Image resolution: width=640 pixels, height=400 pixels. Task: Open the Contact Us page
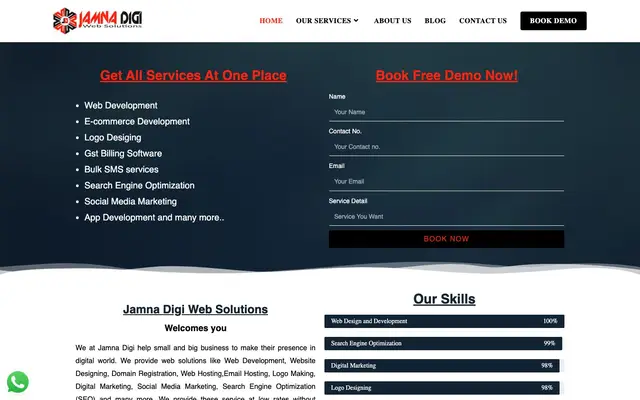tap(483, 21)
